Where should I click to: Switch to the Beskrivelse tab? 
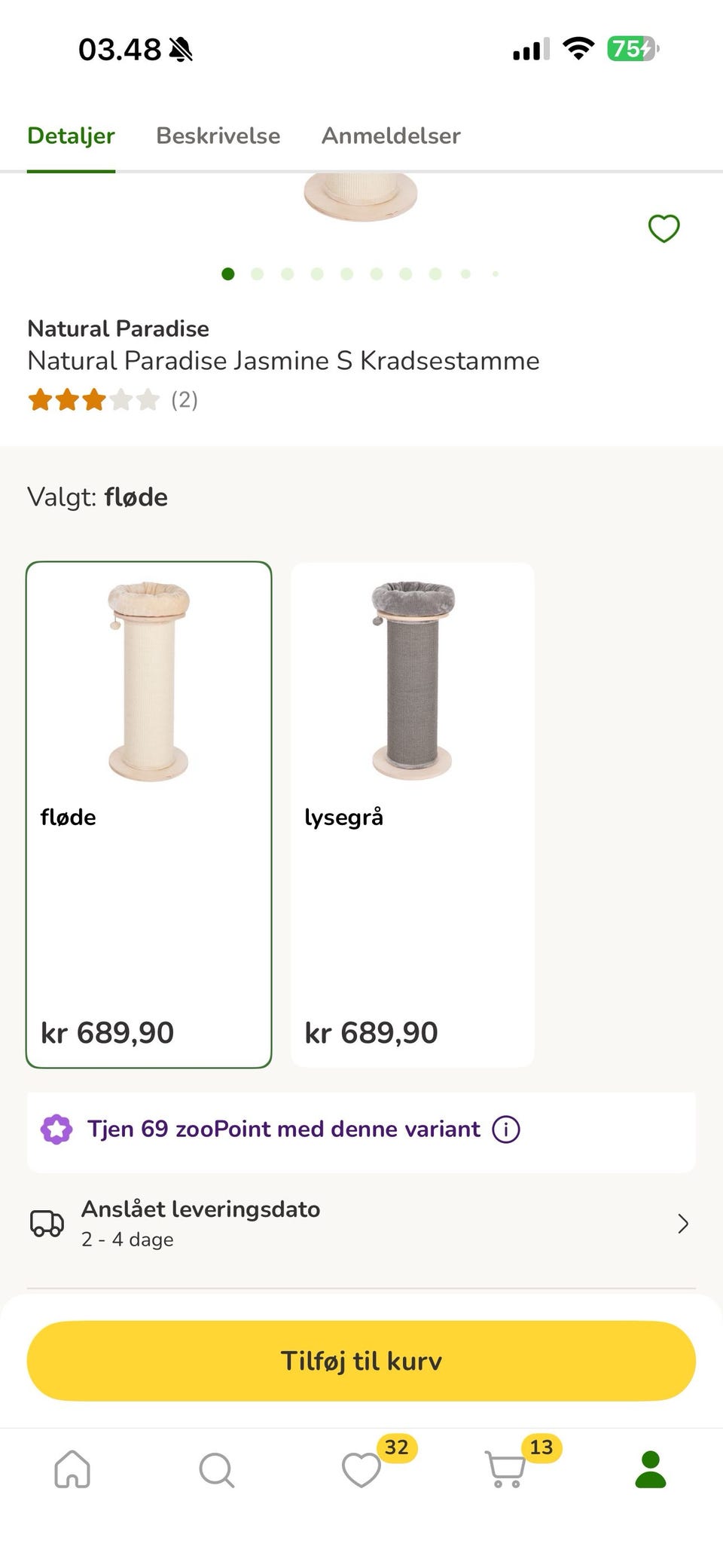click(218, 136)
